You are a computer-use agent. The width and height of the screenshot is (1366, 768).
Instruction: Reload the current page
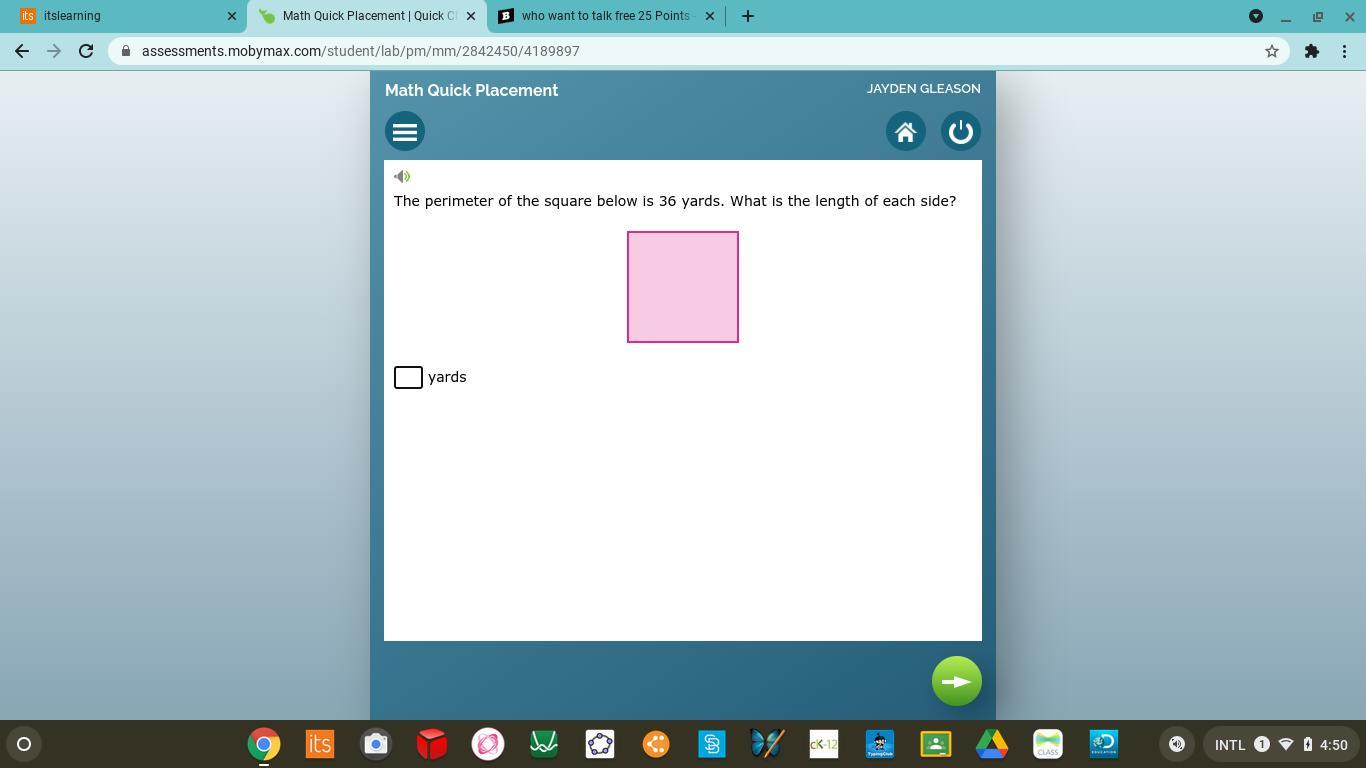coord(86,51)
